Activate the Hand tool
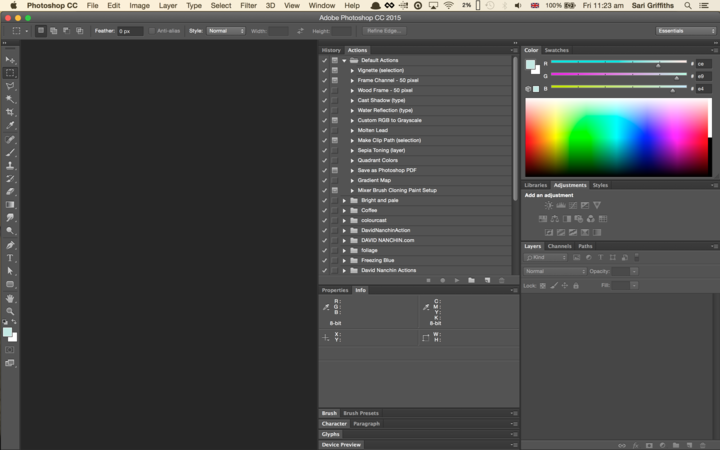The height and width of the screenshot is (450, 720). [10, 298]
